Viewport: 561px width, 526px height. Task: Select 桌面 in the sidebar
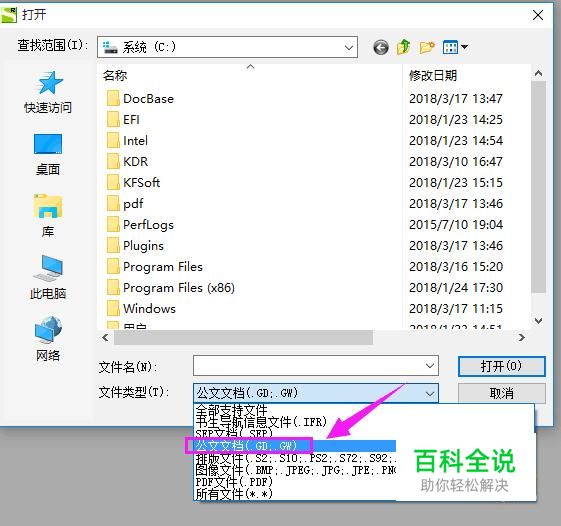tap(48, 155)
